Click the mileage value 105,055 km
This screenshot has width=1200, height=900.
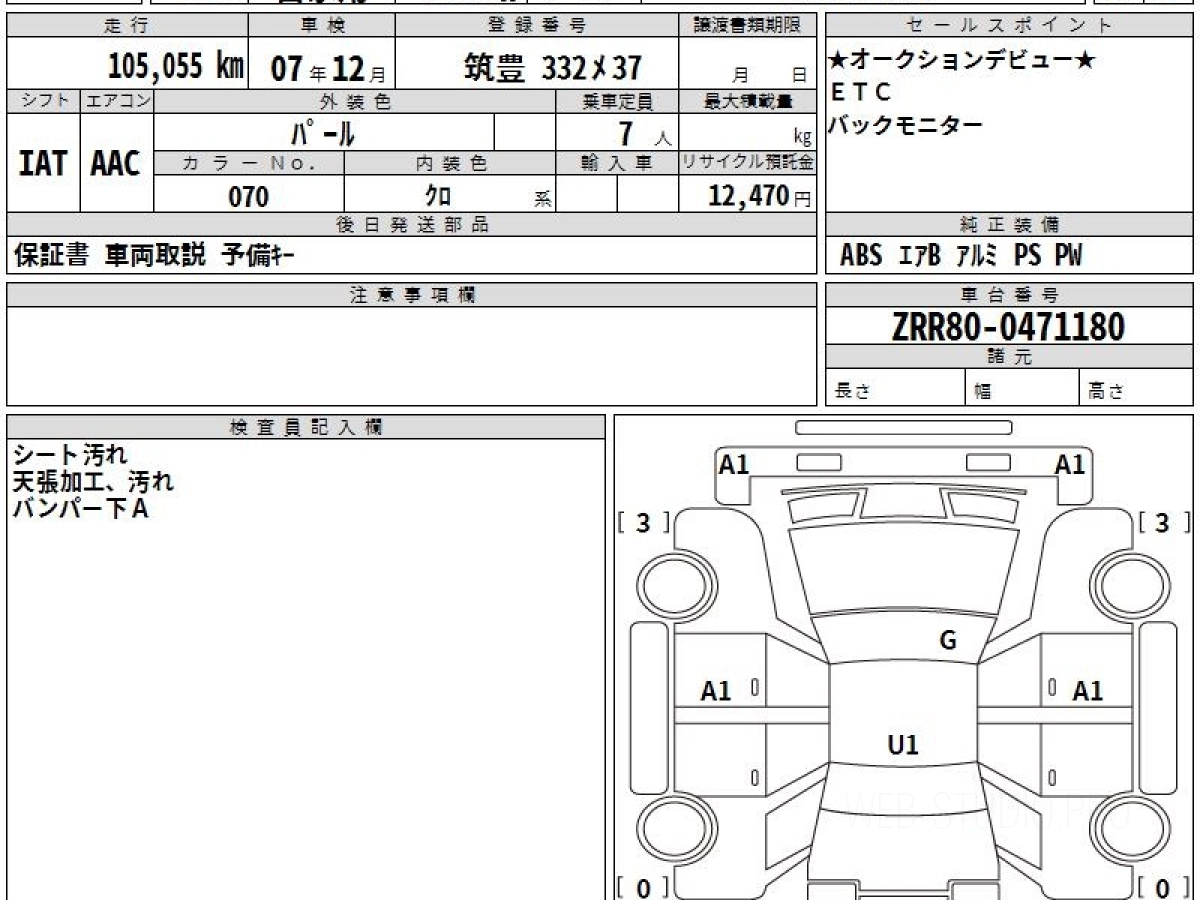[x=176, y=67]
